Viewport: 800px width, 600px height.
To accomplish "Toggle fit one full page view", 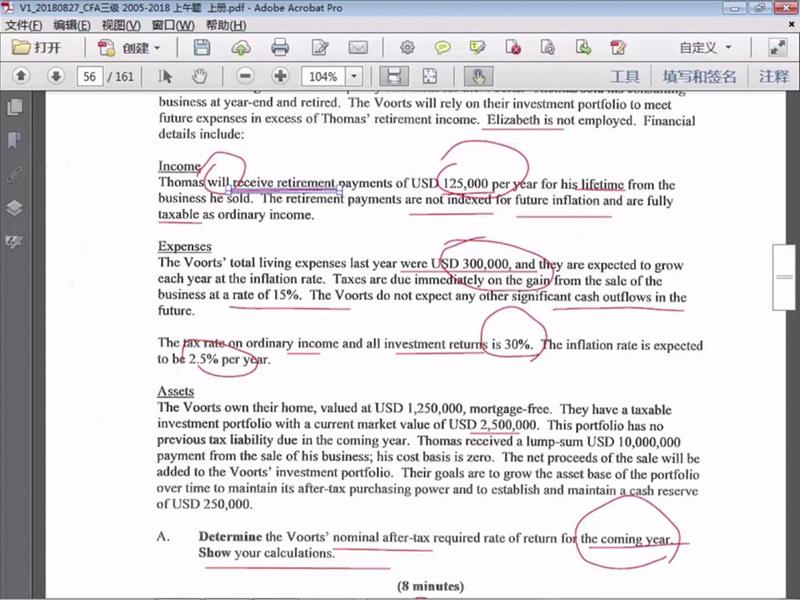I will point(429,76).
